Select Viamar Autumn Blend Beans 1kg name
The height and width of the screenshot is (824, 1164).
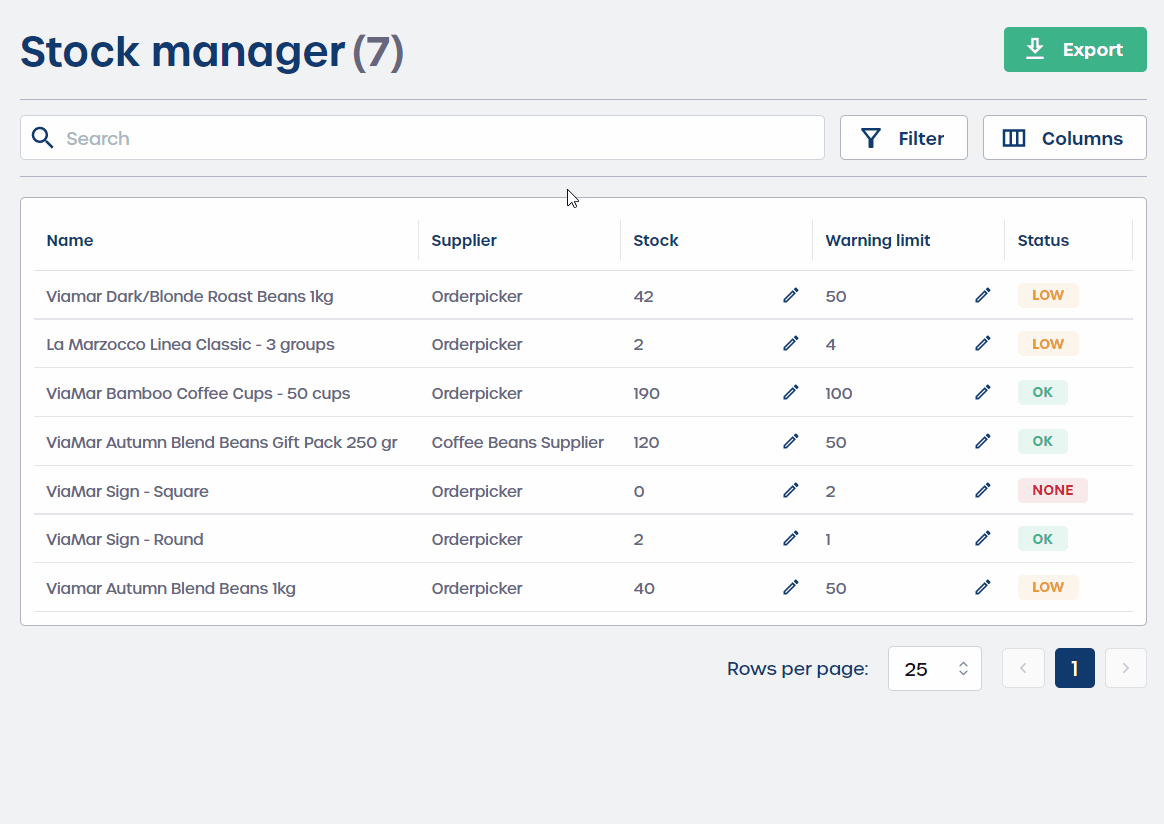[171, 589]
